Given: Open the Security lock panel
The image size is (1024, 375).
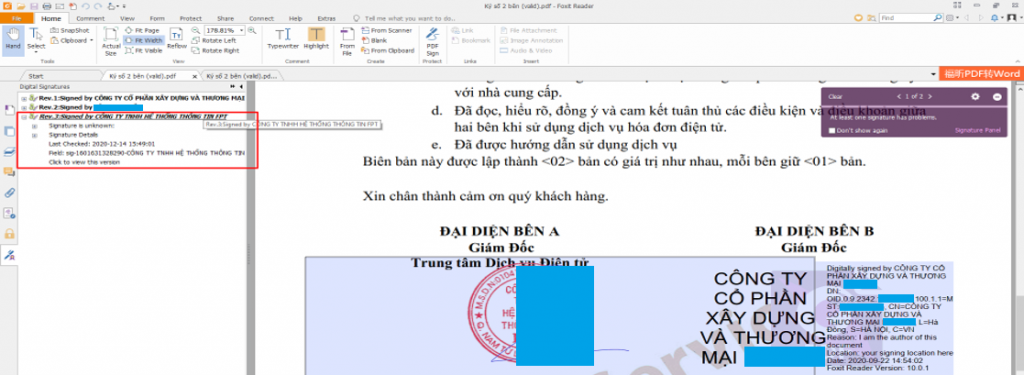Looking at the screenshot, I should [9, 234].
